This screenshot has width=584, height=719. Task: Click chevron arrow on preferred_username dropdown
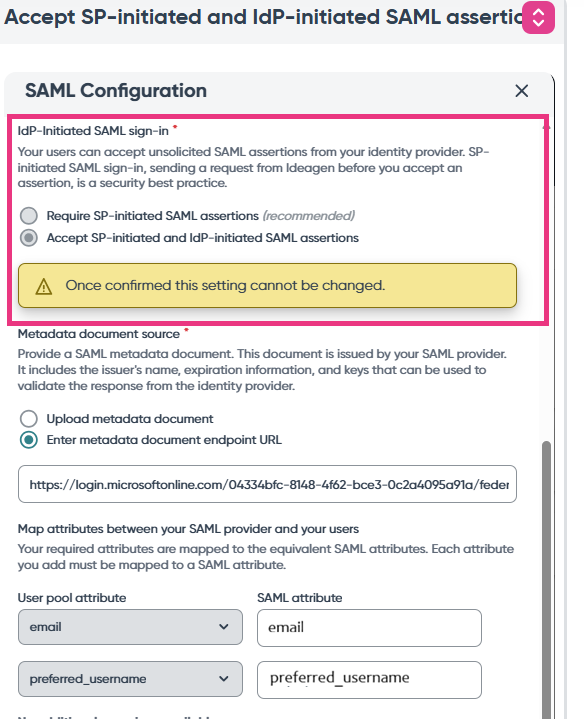[x=224, y=679]
